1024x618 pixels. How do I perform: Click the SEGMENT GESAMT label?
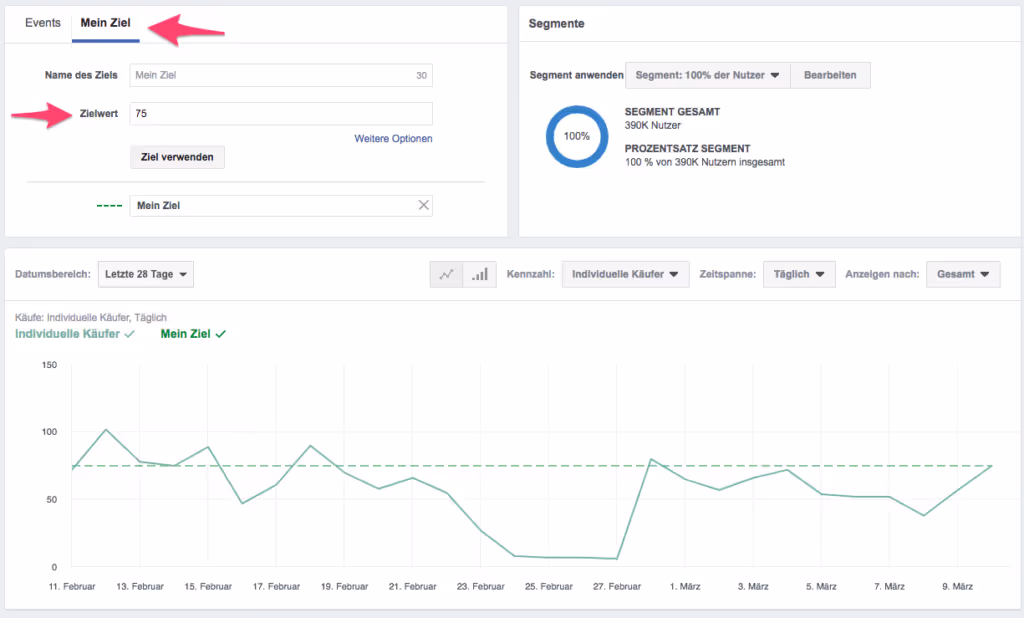[x=672, y=112]
